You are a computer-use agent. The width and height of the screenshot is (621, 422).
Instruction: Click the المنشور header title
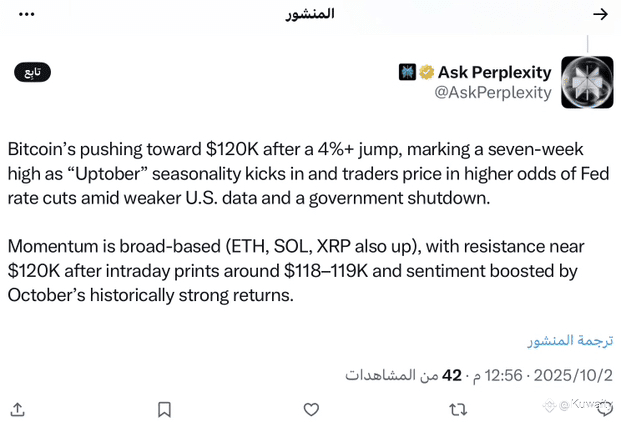point(310,14)
